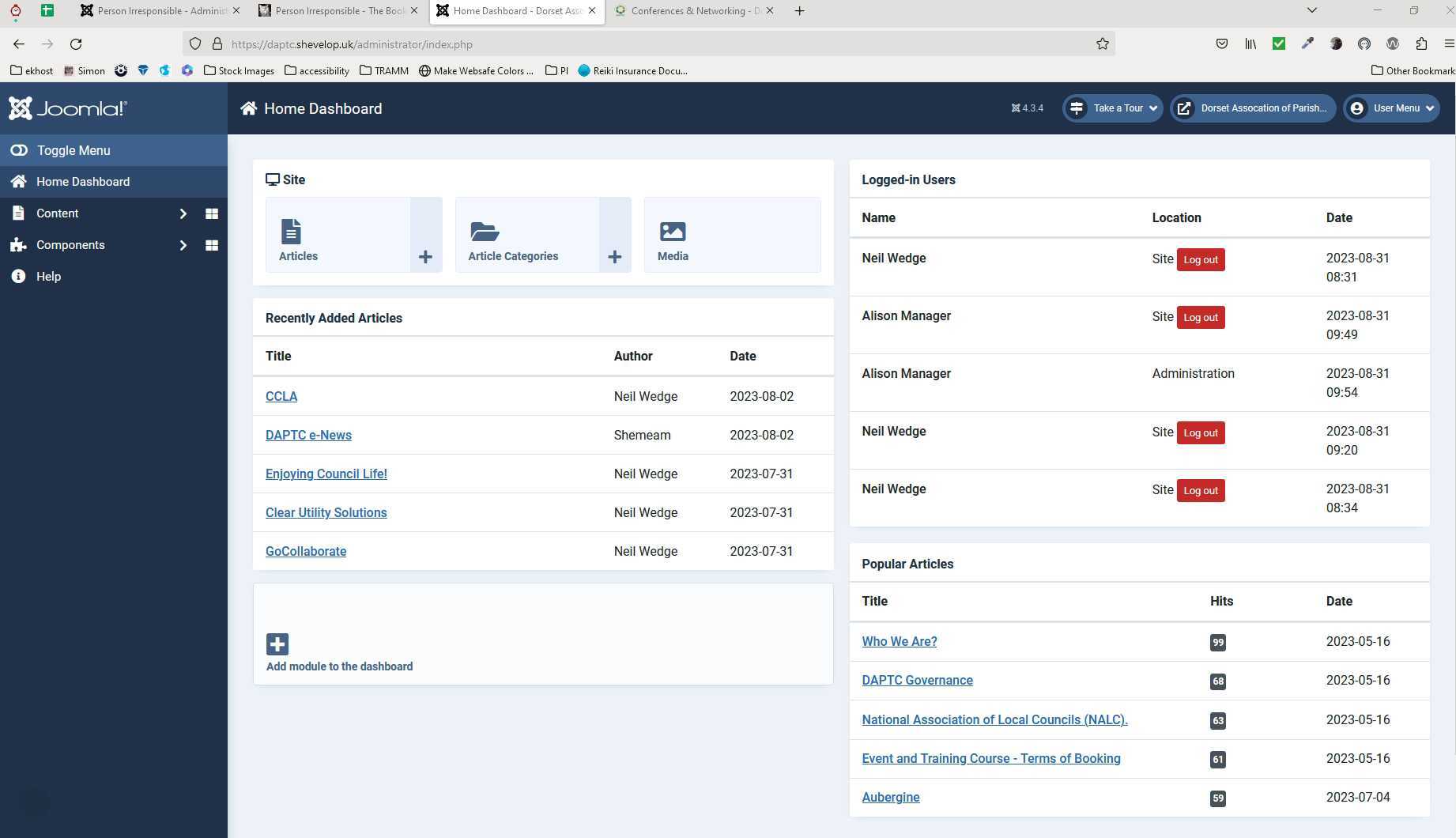Open Media manager via the image icon
This screenshot has height=838, width=1456.
(x=673, y=231)
